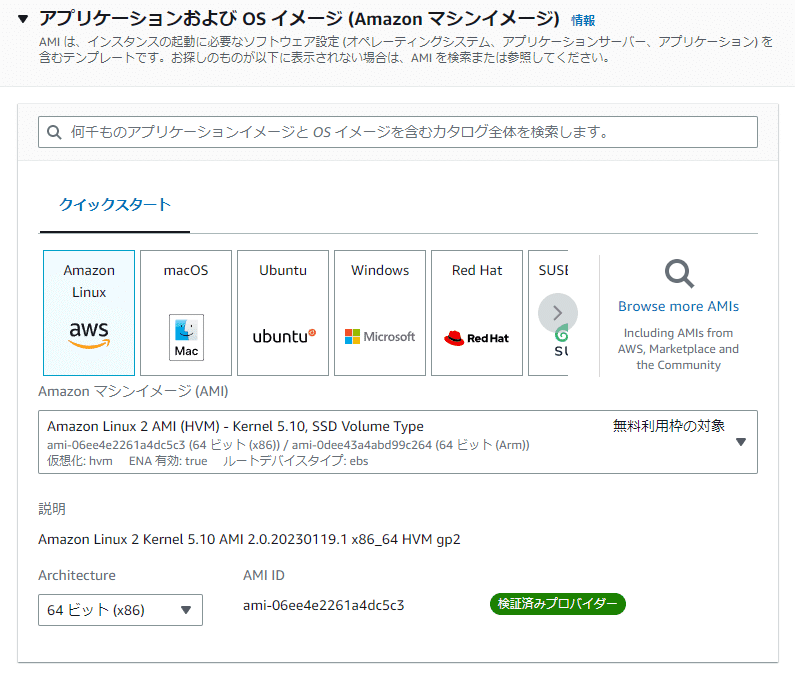
Task: Click the Including AMIs from AWS Marketplace text
Action: point(678,349)
